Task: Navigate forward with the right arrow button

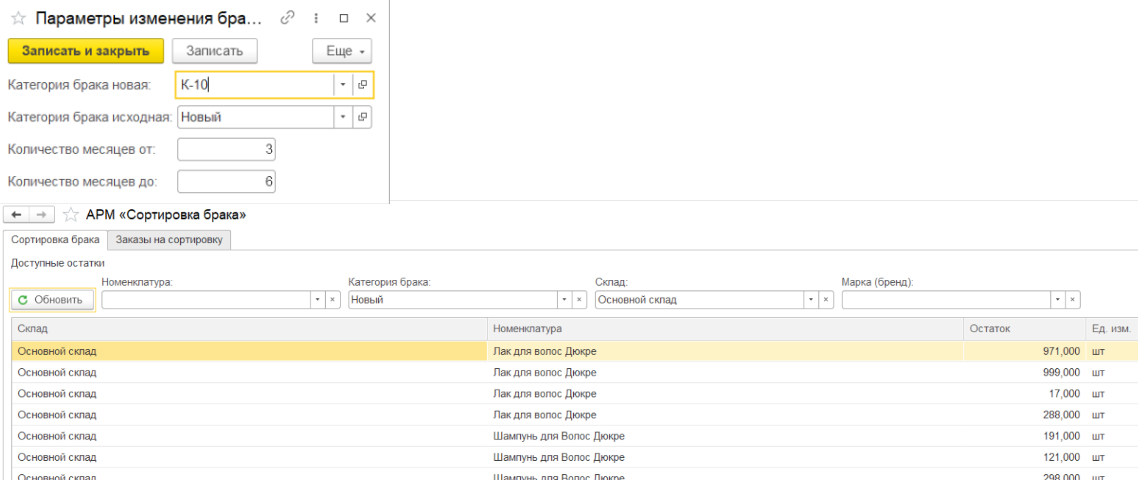Action: coord(42,215)
